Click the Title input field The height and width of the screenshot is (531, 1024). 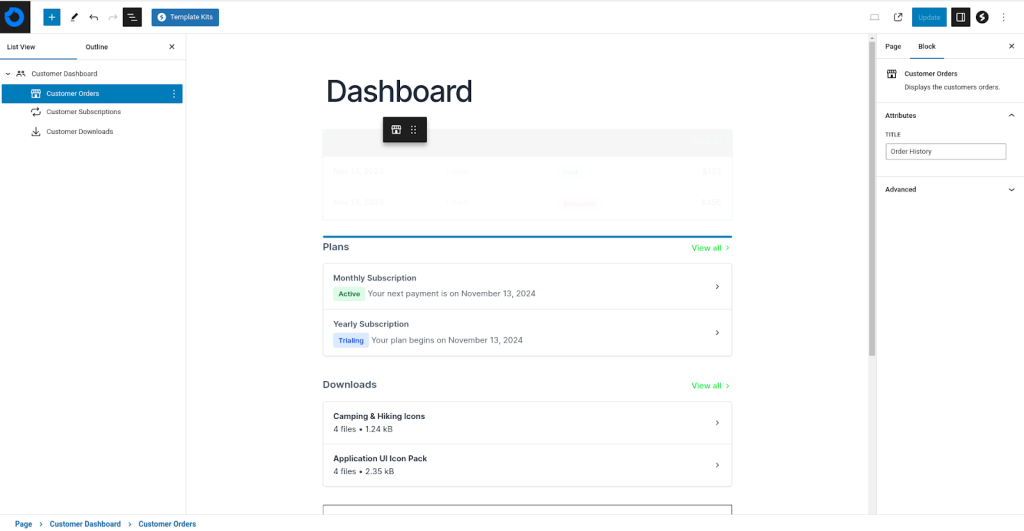coord(945,152)
